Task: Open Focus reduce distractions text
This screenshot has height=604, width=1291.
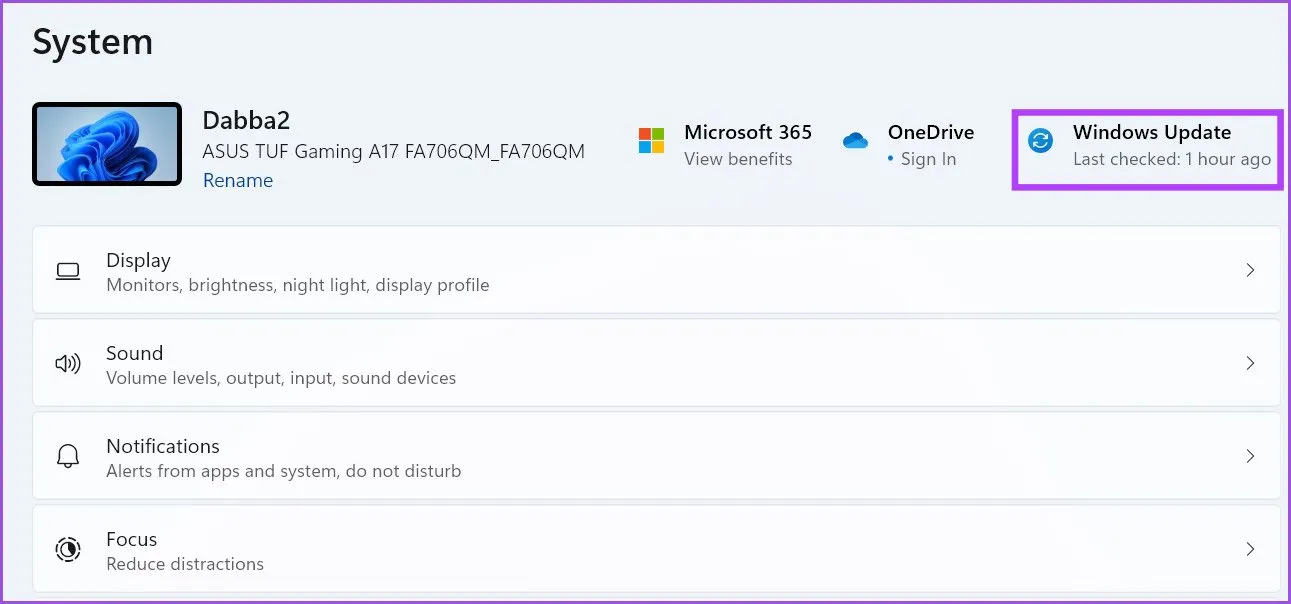Action: coord(185,564)
